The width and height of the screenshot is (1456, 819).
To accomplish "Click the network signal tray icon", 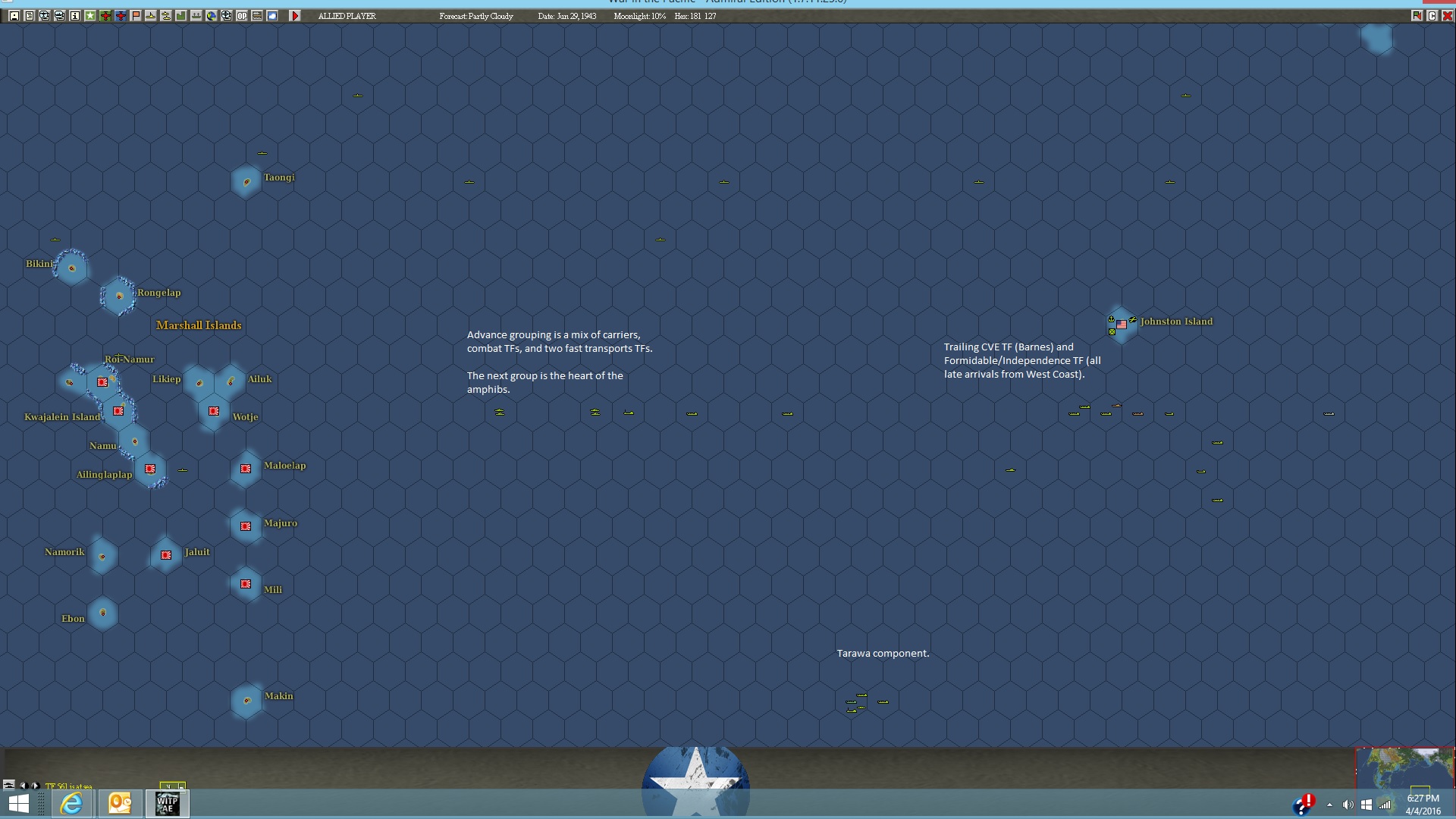I will 1385,805.
